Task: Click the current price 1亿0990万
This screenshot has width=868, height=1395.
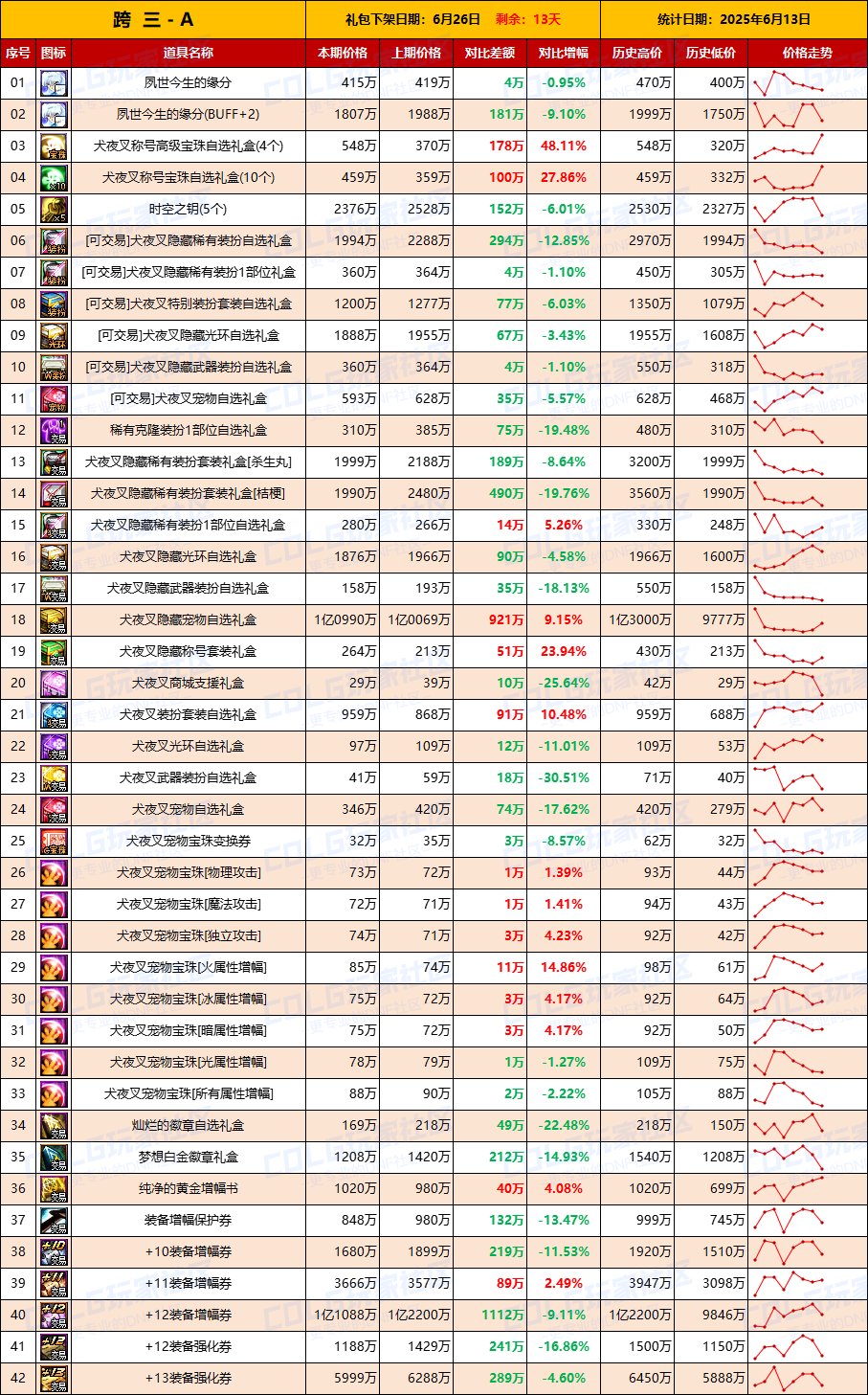Action: point(345,620)
